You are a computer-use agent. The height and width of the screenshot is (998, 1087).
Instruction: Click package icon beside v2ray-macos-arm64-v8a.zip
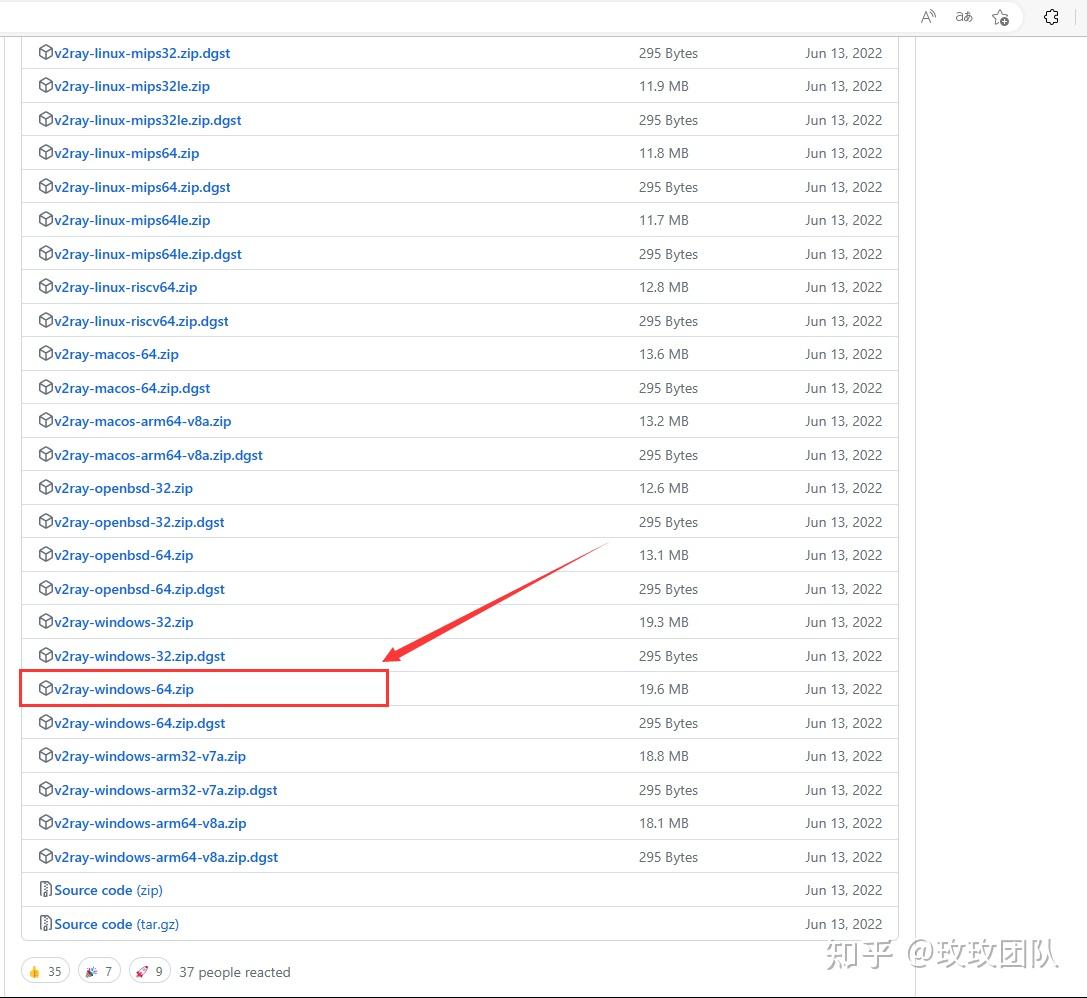[46, 420]
